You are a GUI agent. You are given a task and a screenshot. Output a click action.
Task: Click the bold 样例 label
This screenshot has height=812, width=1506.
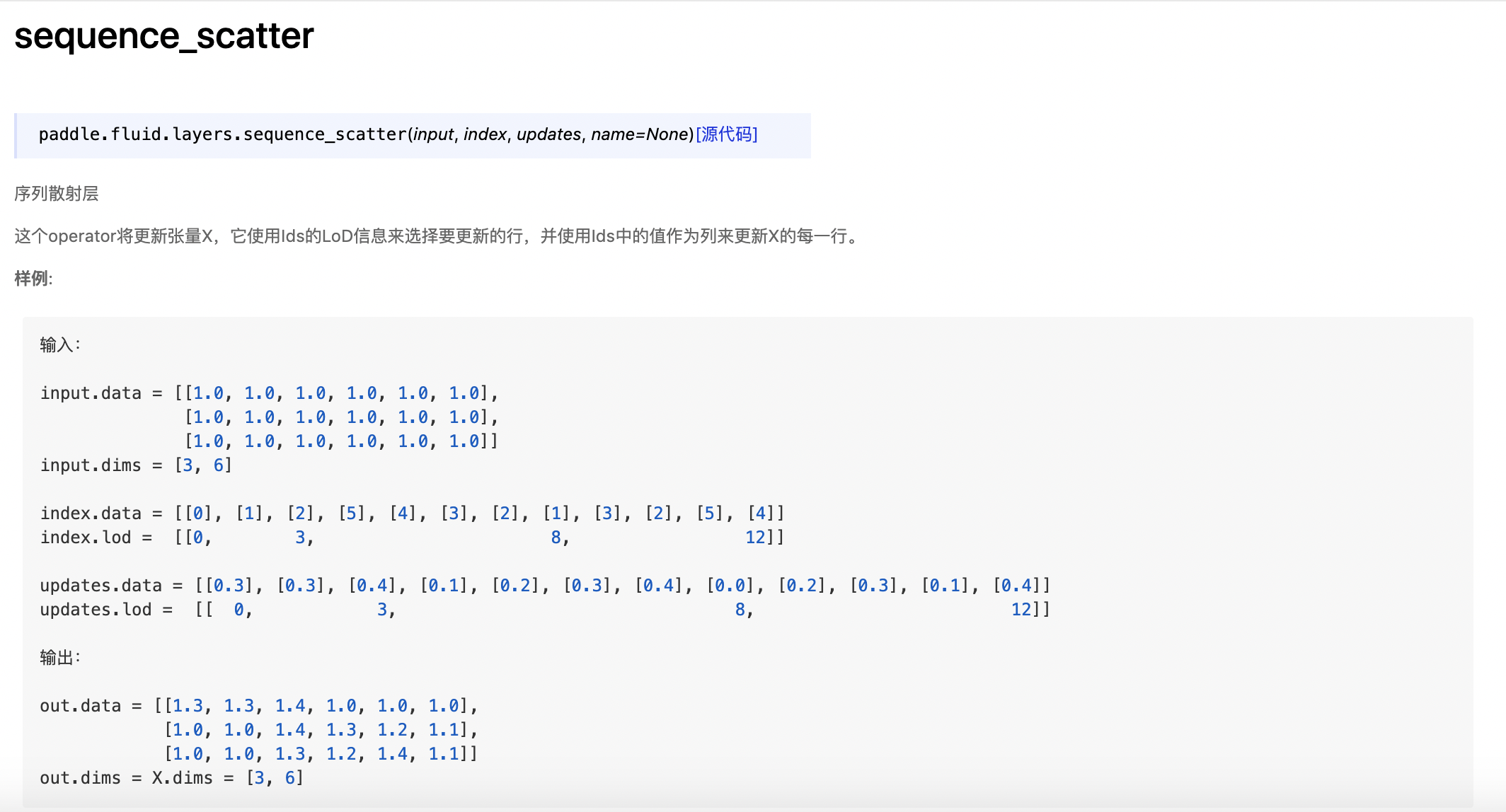(x=33, y=279)
